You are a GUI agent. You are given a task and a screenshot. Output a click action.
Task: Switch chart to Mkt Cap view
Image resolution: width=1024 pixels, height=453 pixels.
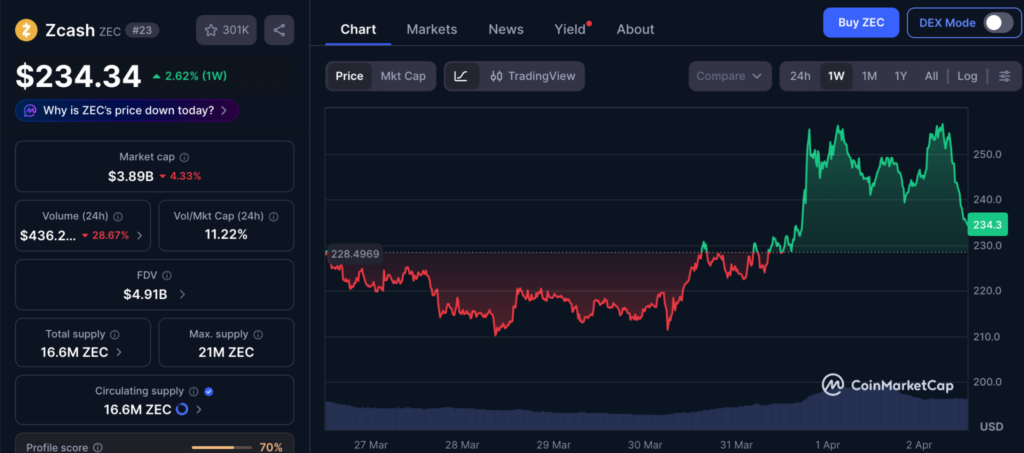point(403,76)
